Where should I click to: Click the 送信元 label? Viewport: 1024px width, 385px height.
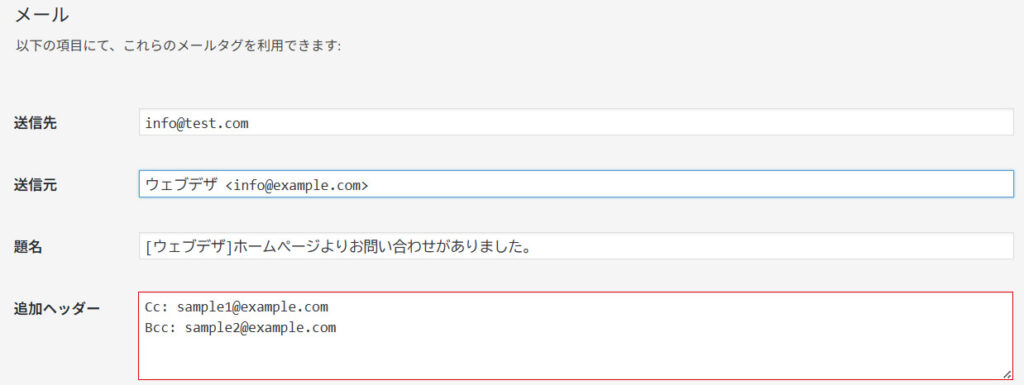[x=35, y=185]
